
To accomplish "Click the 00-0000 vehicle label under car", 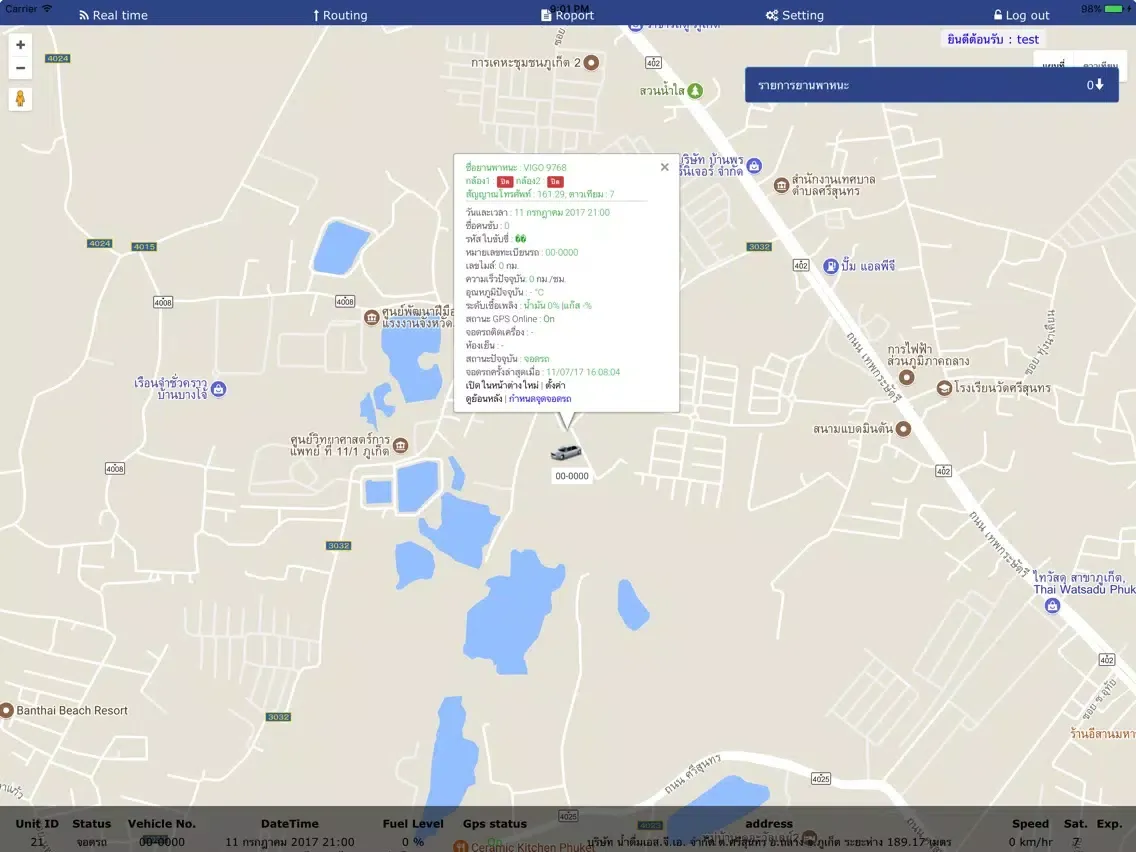I will [572, 476].
